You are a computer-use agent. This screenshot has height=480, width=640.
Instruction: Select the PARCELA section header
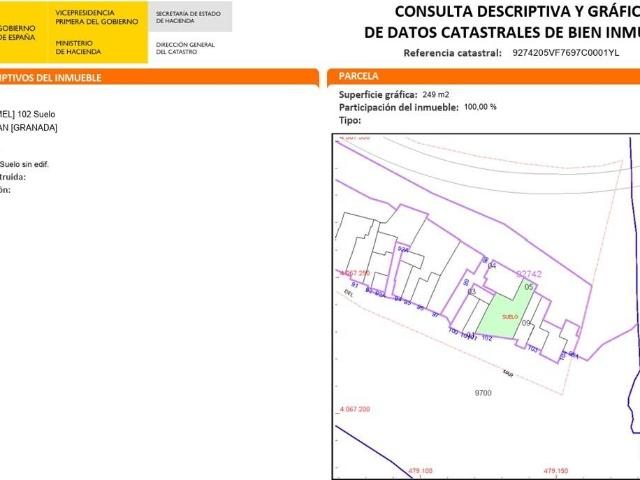click(x=358, y=76)
